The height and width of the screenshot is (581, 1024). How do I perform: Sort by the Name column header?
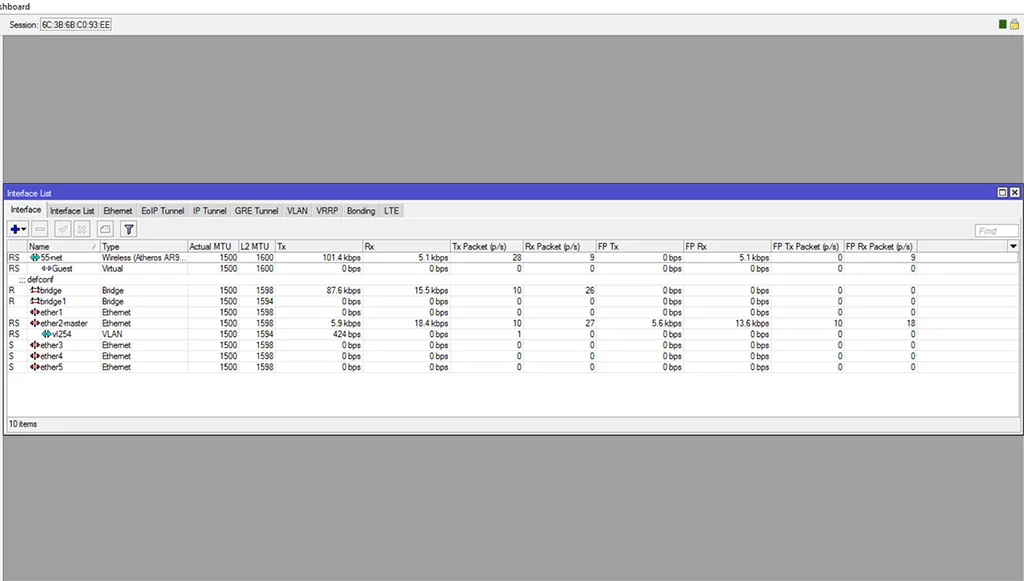[x=63, y=246]
